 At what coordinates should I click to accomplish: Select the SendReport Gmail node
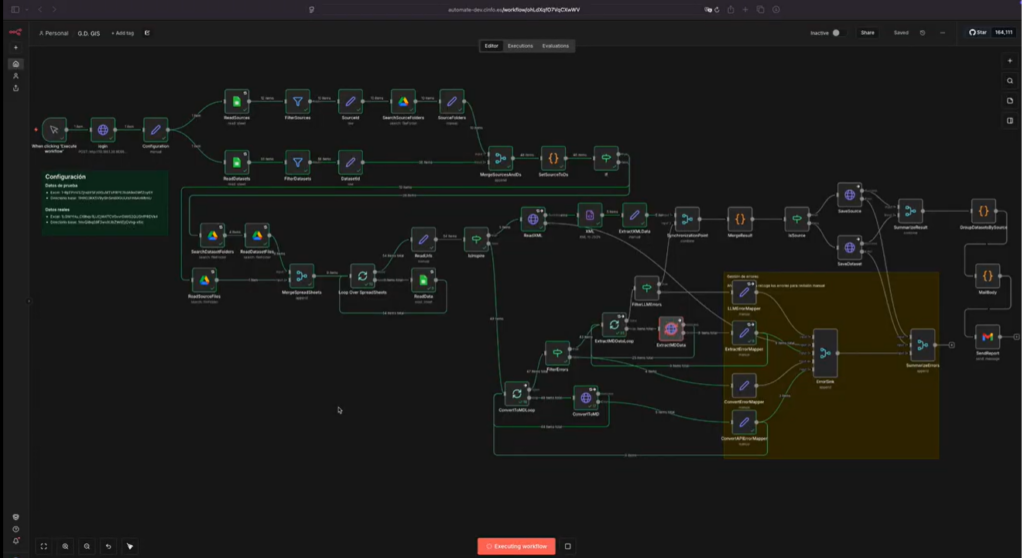coord(986,337)
